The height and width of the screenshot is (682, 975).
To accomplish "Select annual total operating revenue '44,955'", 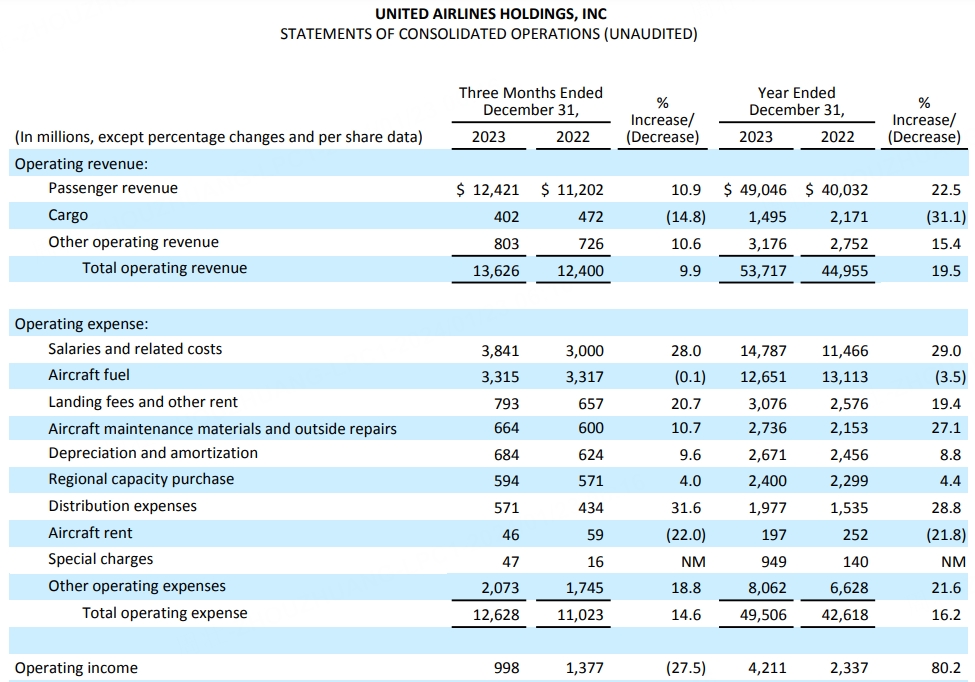I will 844,271.
